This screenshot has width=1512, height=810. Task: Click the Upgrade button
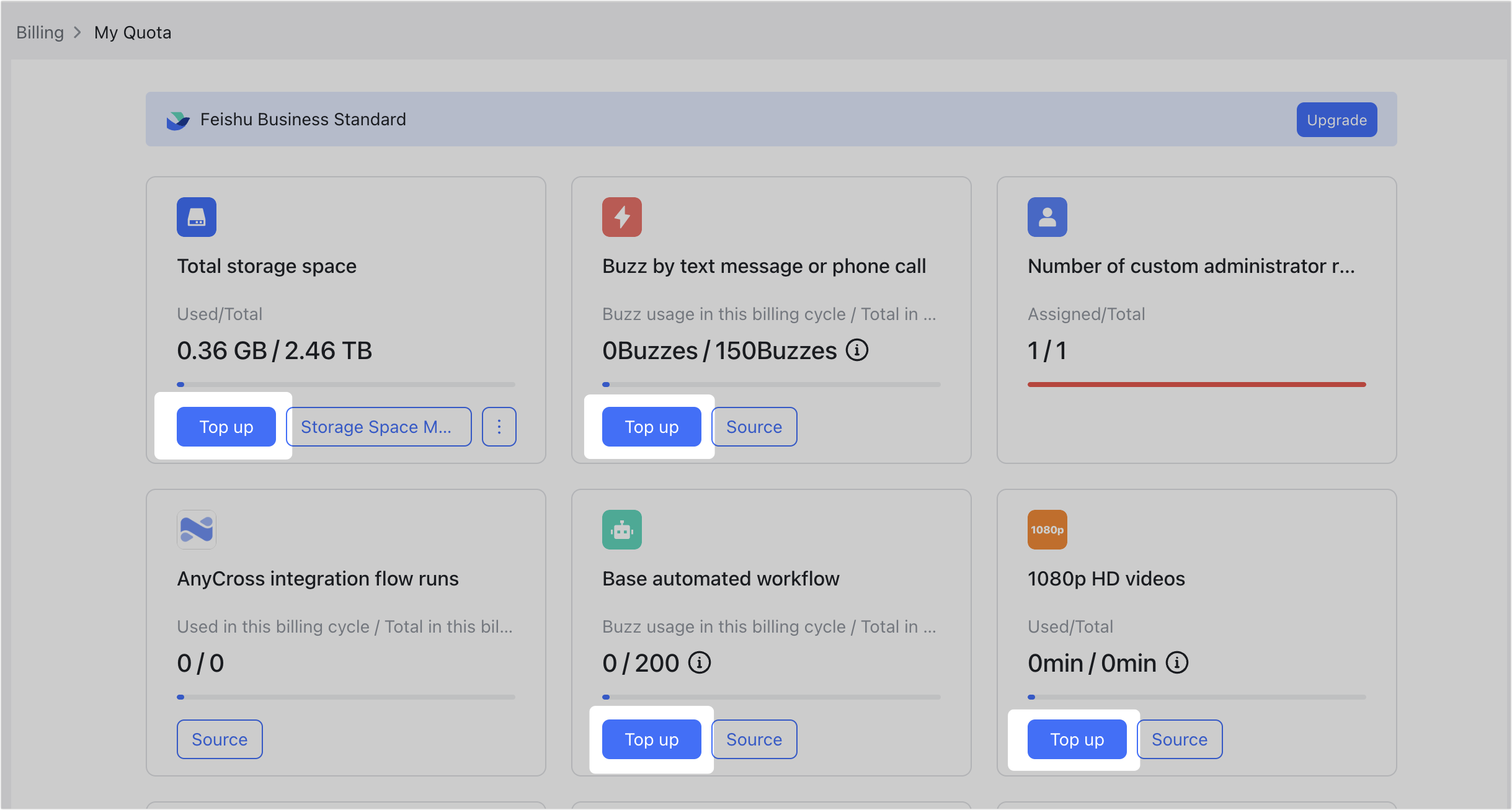(1336, 120)
